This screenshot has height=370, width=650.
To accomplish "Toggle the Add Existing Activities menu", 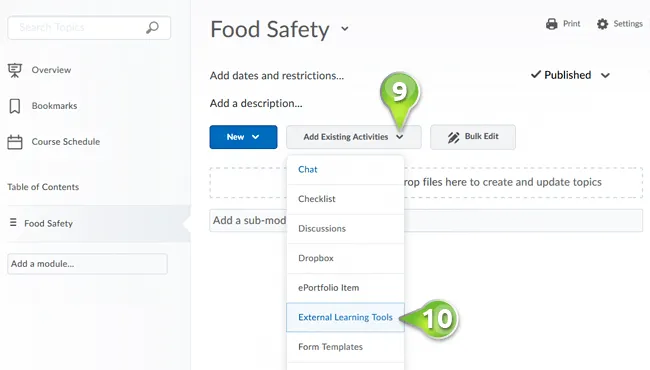I will [354, 137].
